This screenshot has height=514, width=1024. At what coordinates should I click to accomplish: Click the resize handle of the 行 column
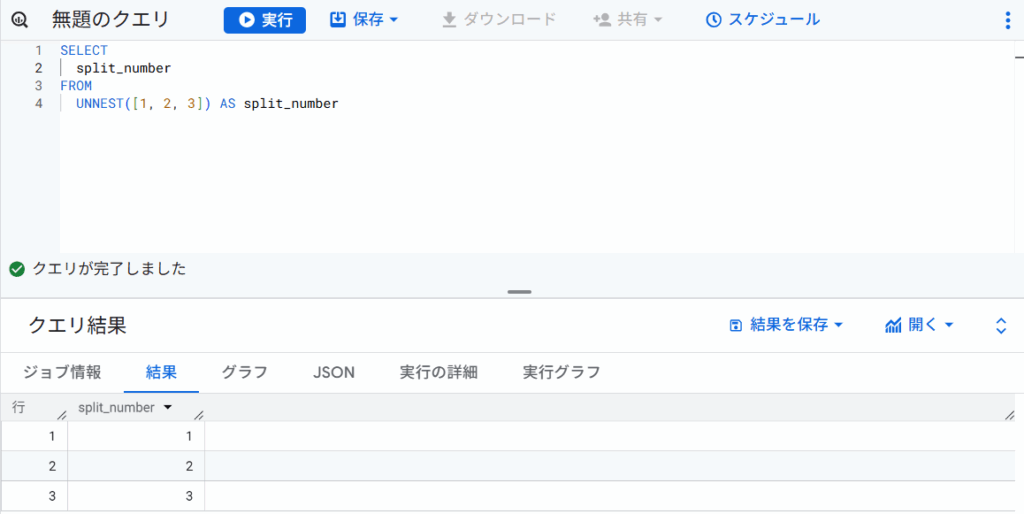[x=61, y=414]
